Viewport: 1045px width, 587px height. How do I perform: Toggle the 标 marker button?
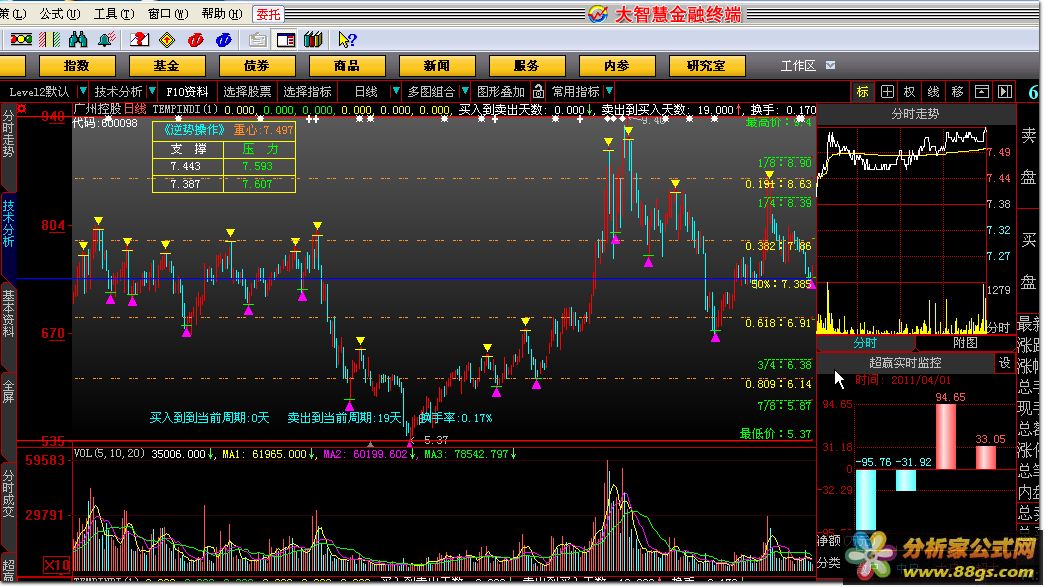pyautogui.click(x=862, y=91)
